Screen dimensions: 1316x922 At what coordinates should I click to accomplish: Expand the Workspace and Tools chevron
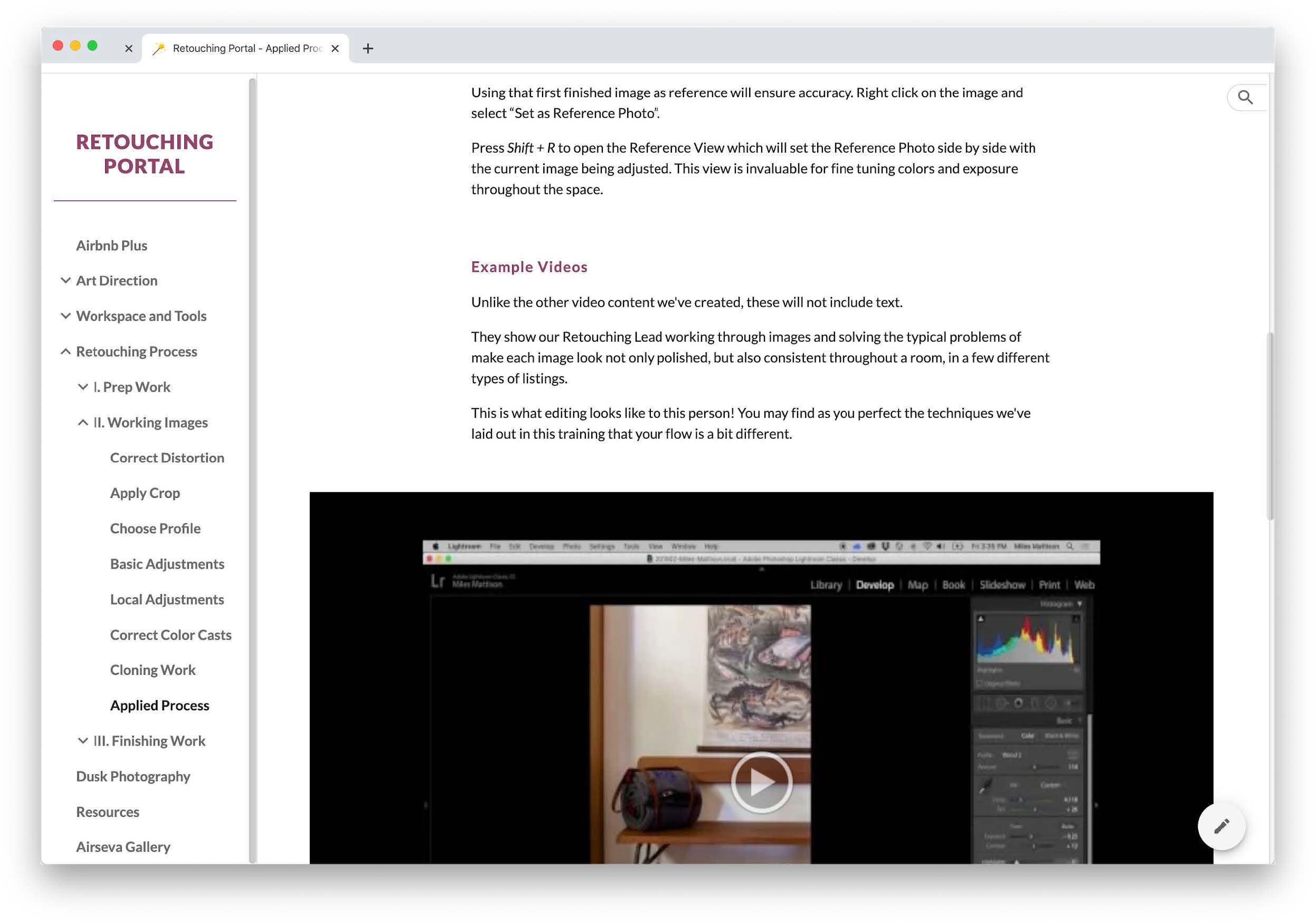66,316
